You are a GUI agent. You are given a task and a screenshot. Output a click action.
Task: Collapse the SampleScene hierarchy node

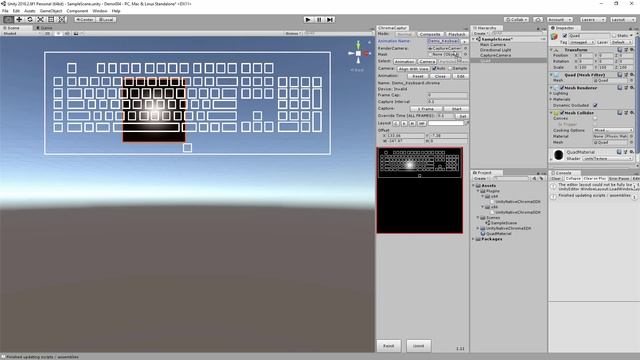click(x=474, y=39)
